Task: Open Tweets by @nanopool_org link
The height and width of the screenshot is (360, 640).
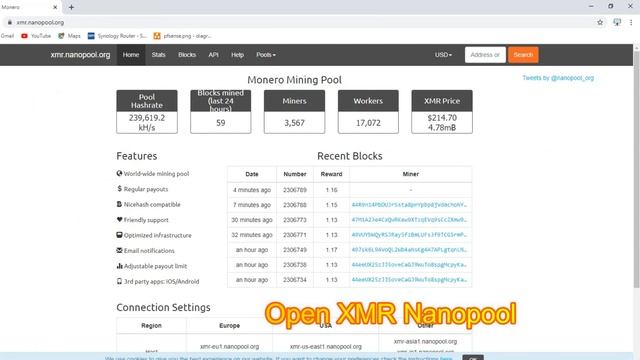Action: 558,78
